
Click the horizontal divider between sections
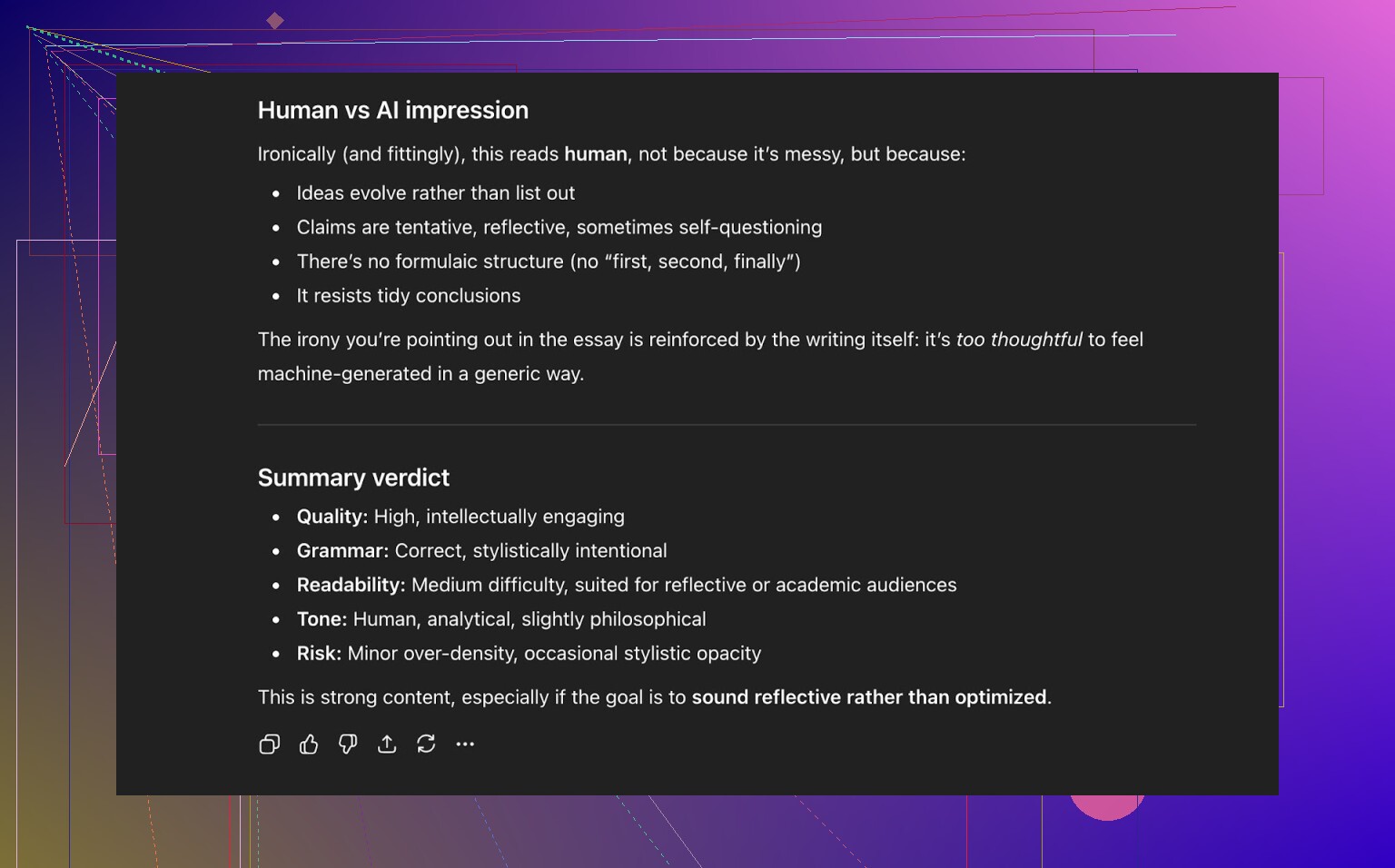click(x=727, y=424)
